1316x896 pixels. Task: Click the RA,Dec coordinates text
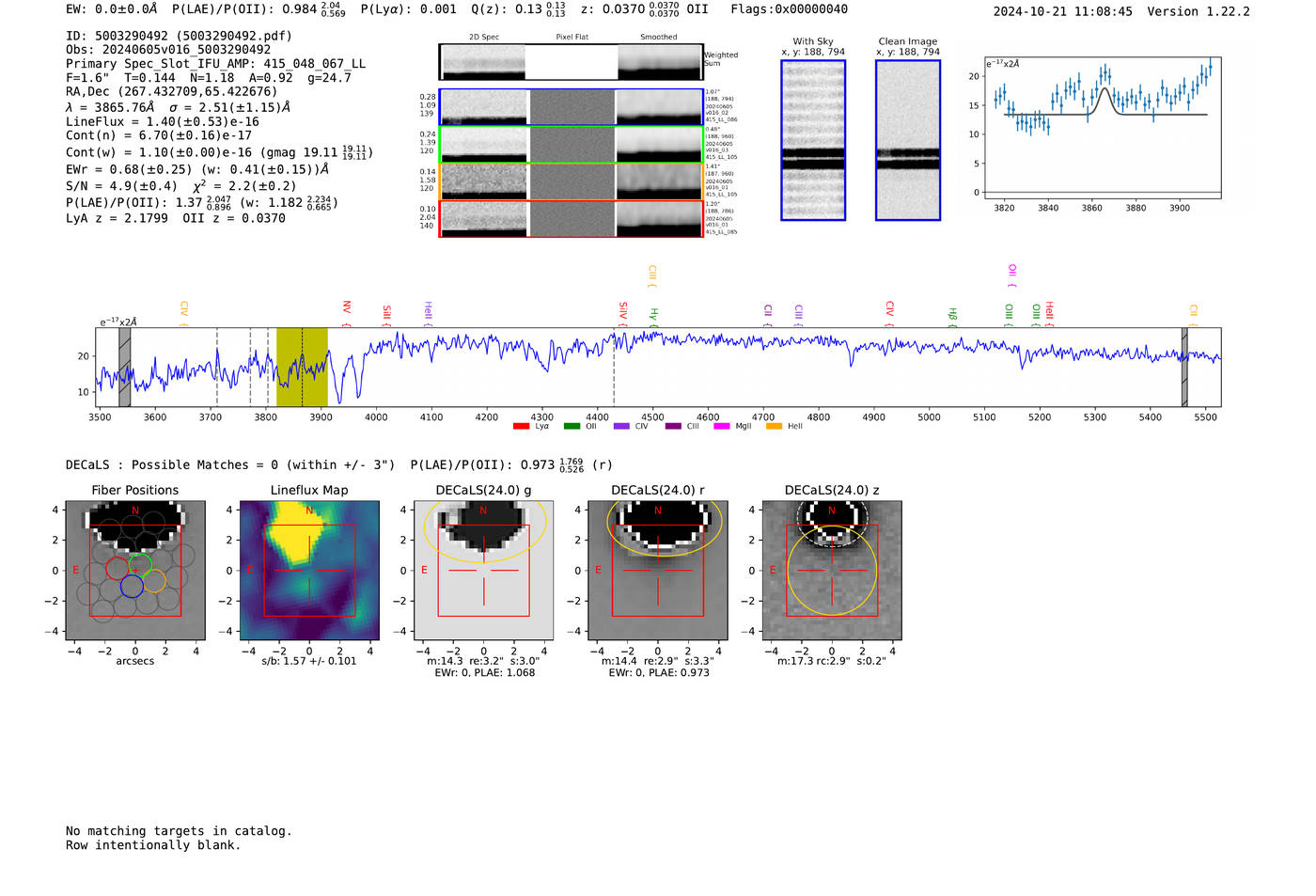tap(171, 92)
